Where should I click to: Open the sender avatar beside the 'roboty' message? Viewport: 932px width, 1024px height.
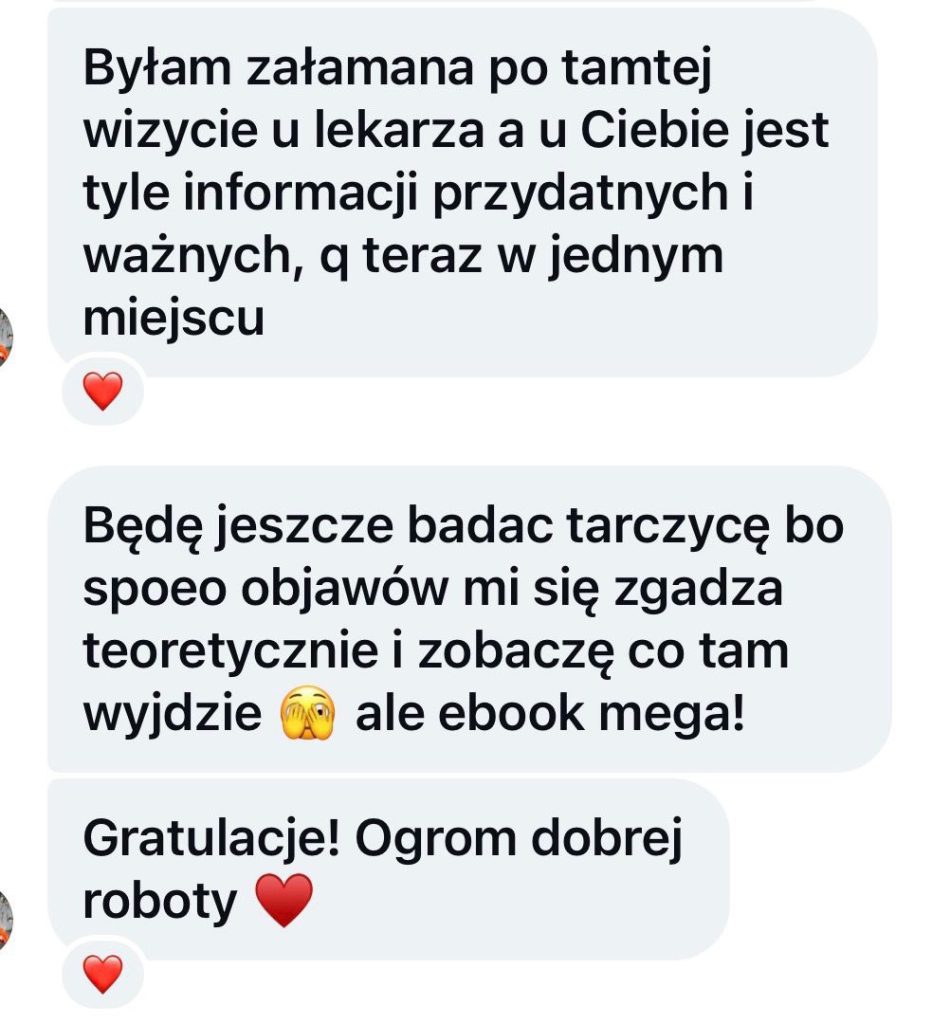click(5, 920)
